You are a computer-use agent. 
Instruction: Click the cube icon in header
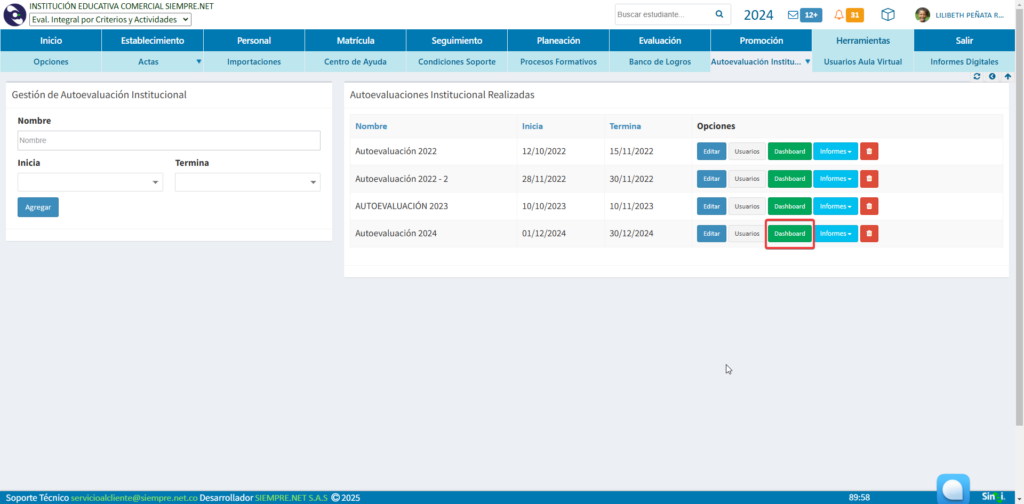[887, 15]
